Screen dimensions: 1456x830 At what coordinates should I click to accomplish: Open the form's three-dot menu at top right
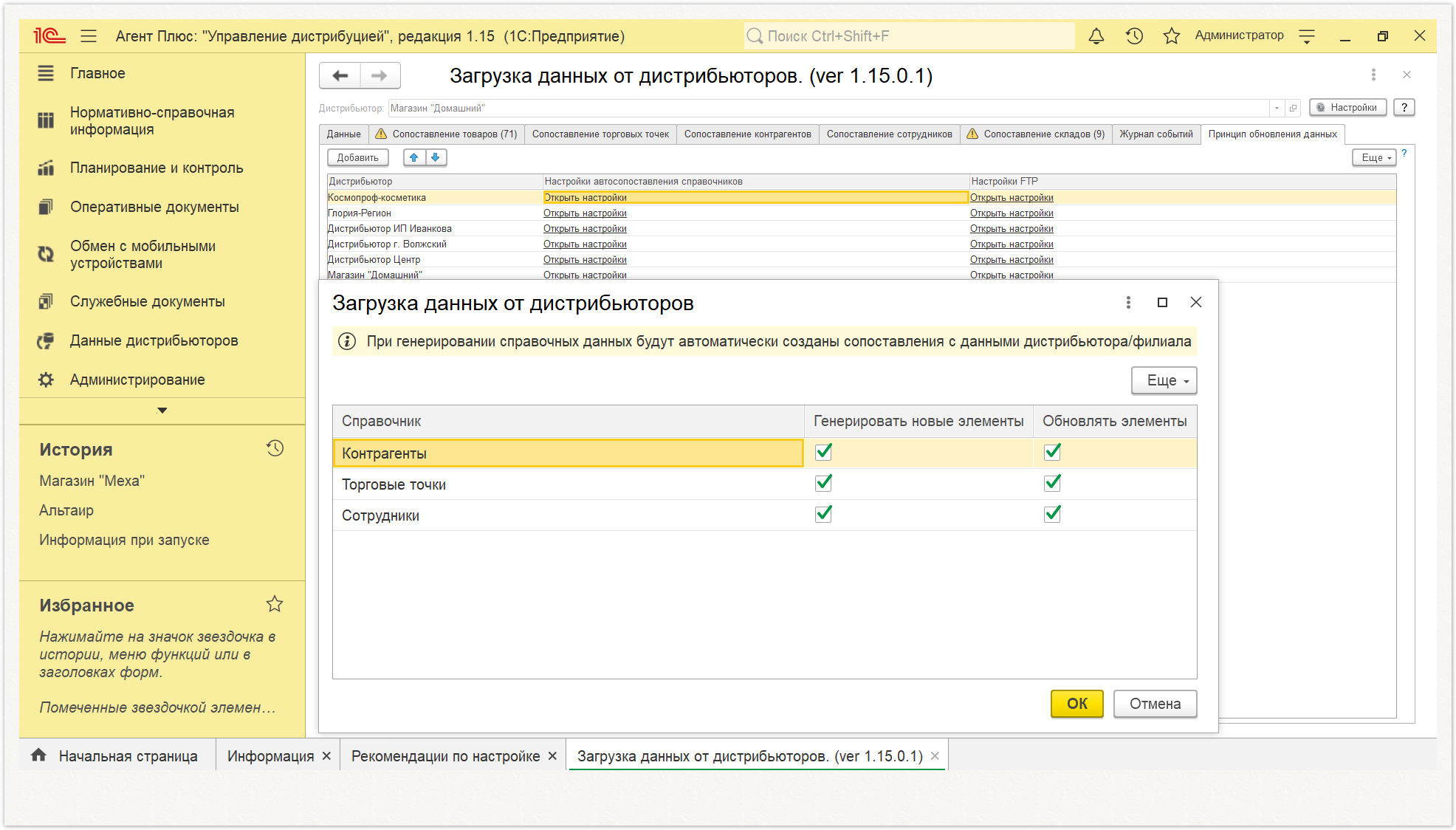(1373, 75)
